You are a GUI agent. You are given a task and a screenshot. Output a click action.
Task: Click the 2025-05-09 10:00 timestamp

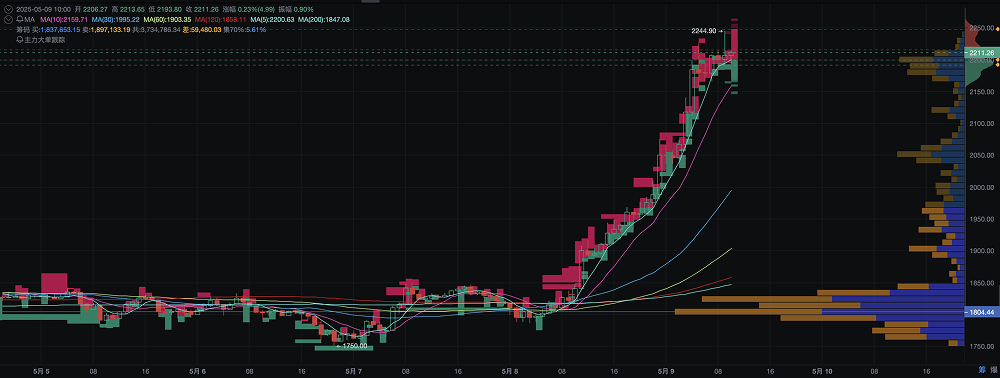[x=43, y=10]
